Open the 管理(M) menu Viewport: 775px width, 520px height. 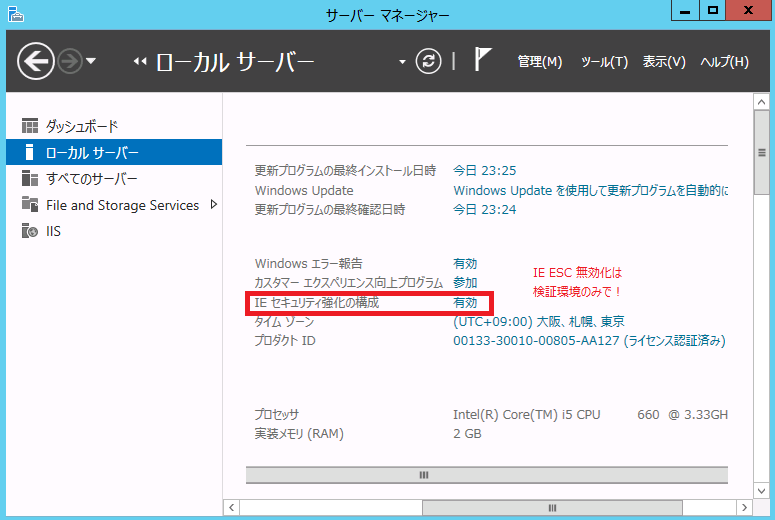pyautogui.click(x=539, y=62)
